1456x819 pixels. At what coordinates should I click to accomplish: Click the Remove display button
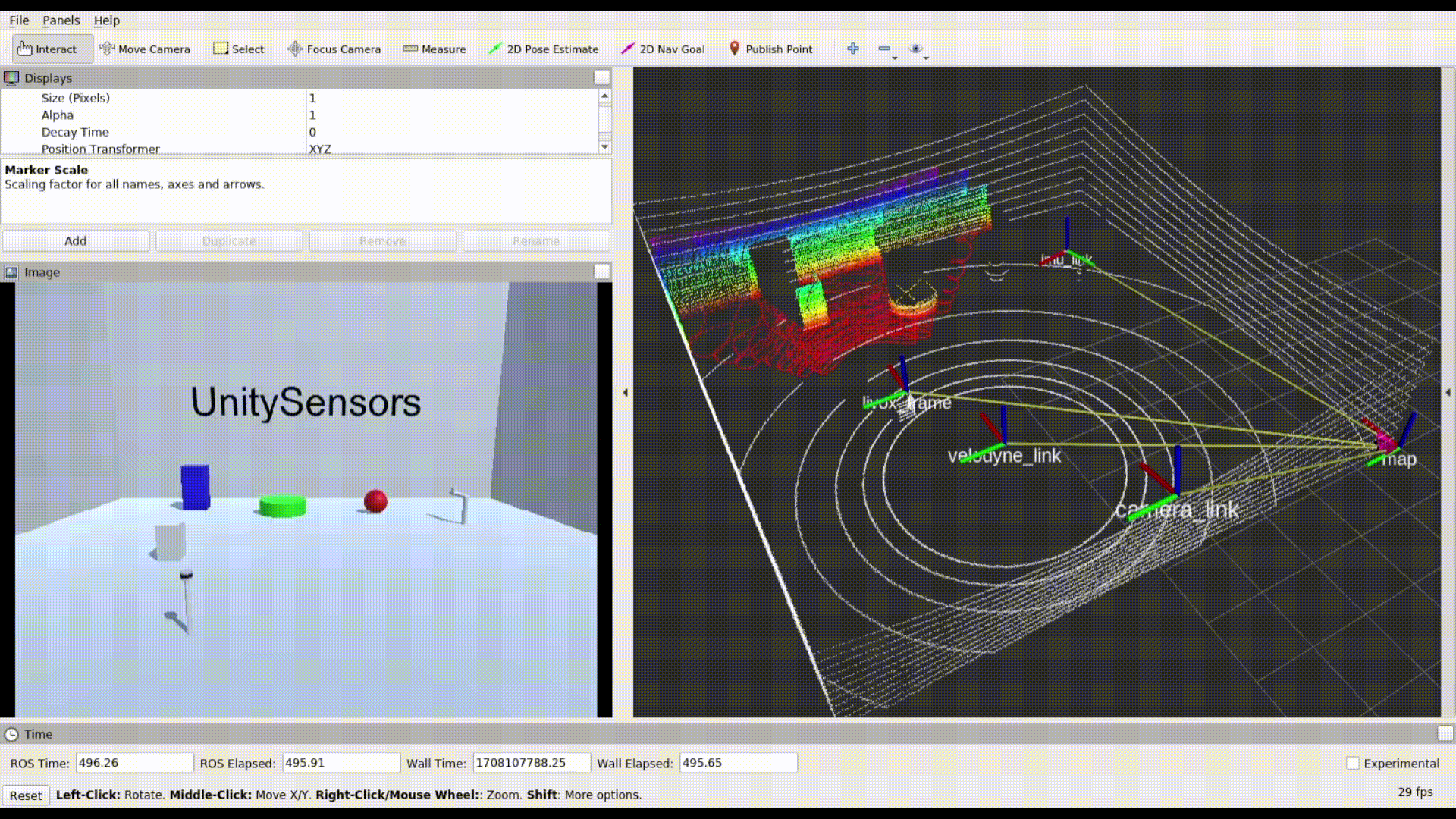382,240
